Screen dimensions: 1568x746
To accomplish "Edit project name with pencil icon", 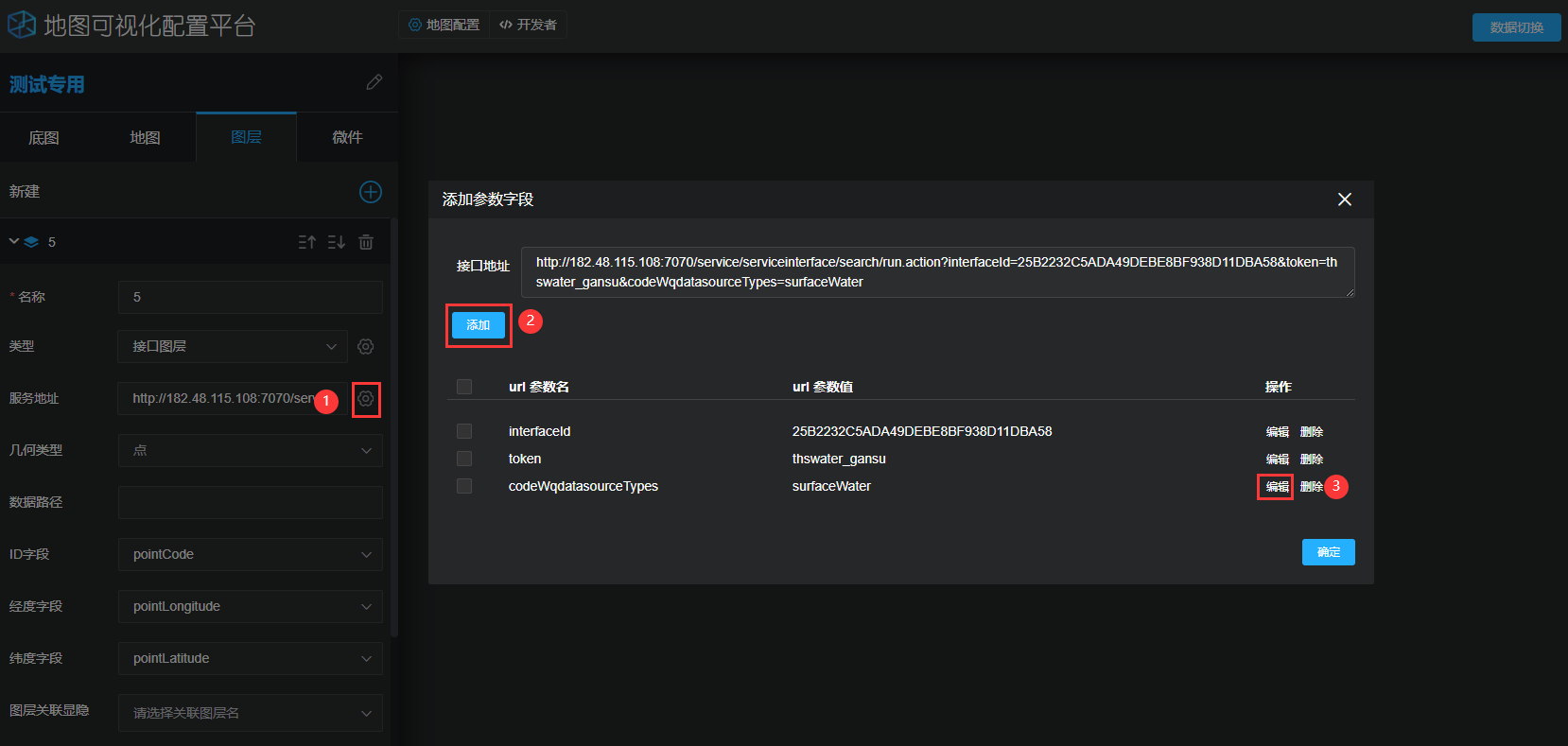I will (375, 83).
